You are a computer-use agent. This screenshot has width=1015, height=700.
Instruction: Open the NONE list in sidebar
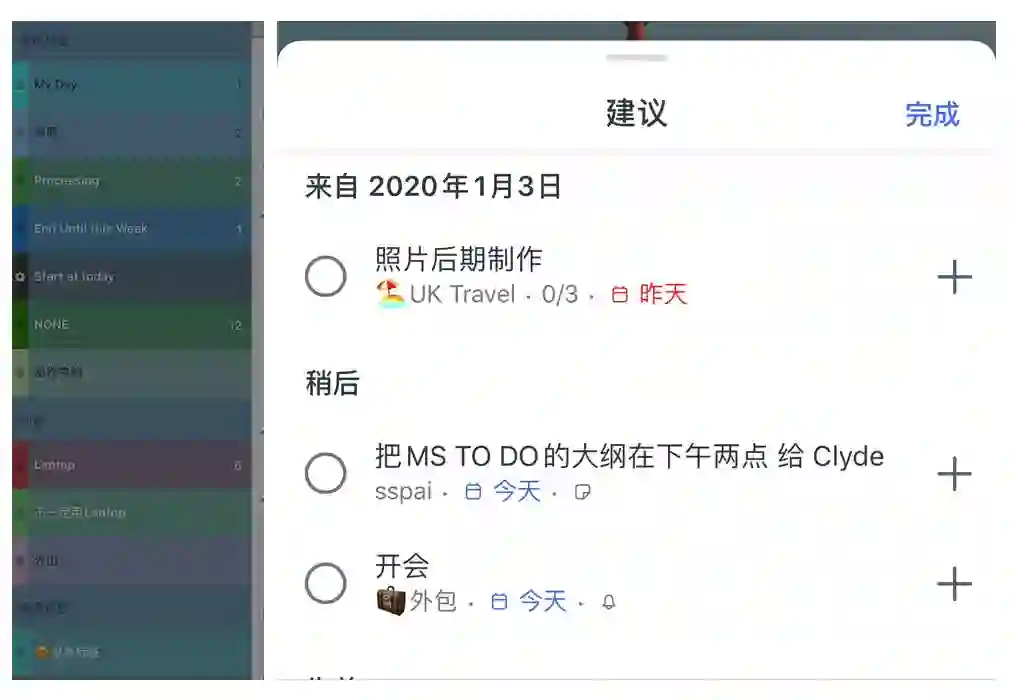point(132,324)
